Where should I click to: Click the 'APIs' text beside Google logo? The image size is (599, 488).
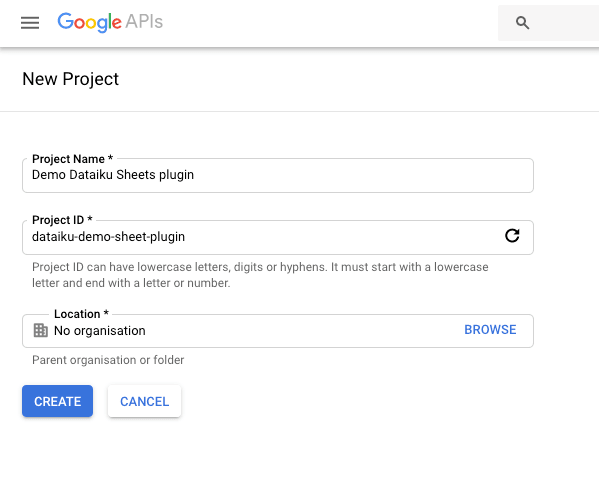(144, 21)
